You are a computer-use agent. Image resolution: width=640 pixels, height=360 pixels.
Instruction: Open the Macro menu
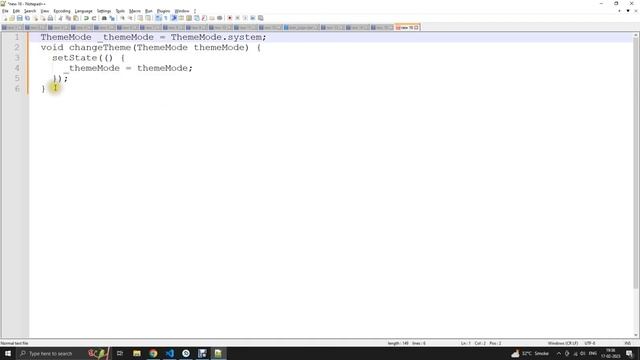(135, 11)
